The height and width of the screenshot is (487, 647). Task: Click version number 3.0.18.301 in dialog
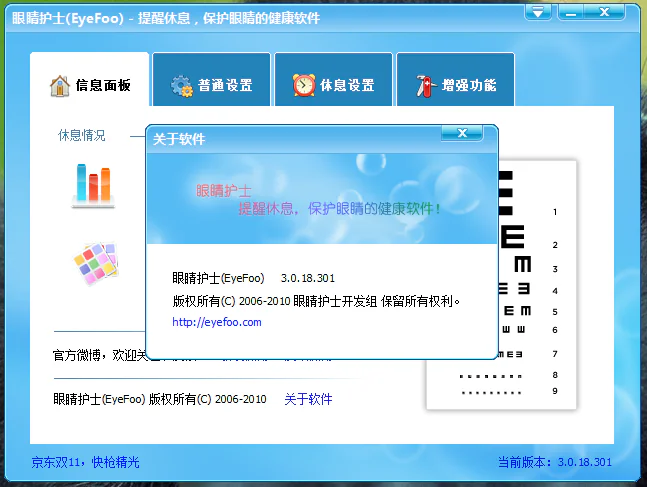[308, 278]
